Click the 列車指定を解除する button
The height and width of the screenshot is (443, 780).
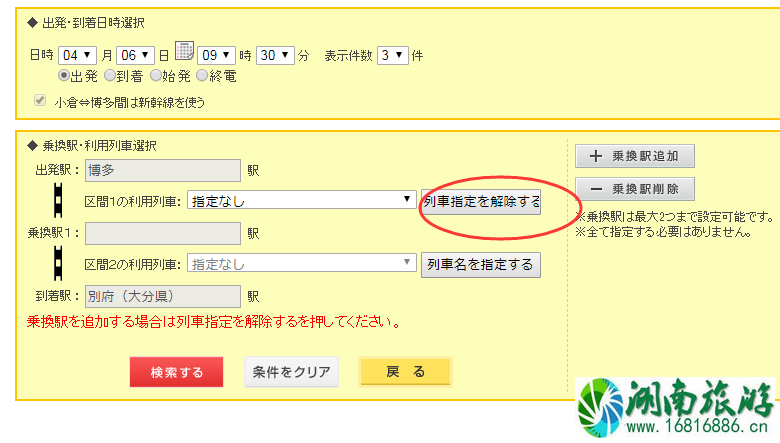point(481,201)
